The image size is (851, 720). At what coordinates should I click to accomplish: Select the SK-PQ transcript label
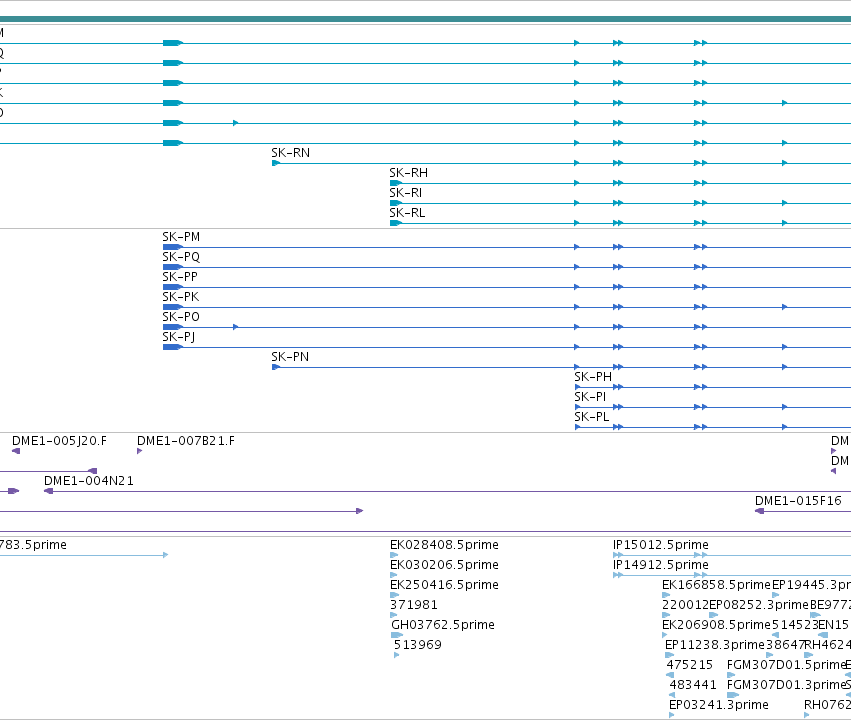tap(181, 257)
